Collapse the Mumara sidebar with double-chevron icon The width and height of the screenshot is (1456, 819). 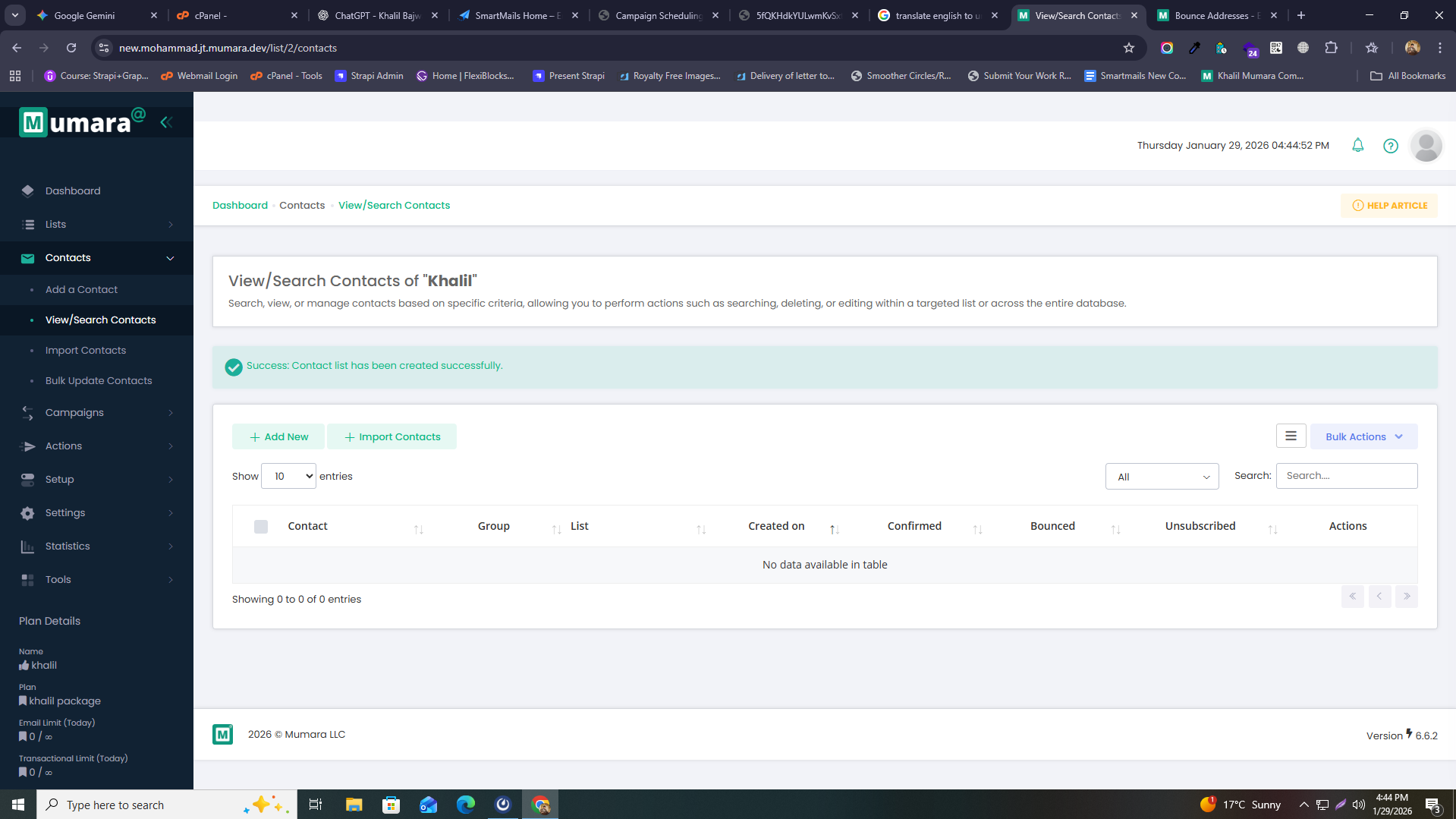tap(166, 122)
